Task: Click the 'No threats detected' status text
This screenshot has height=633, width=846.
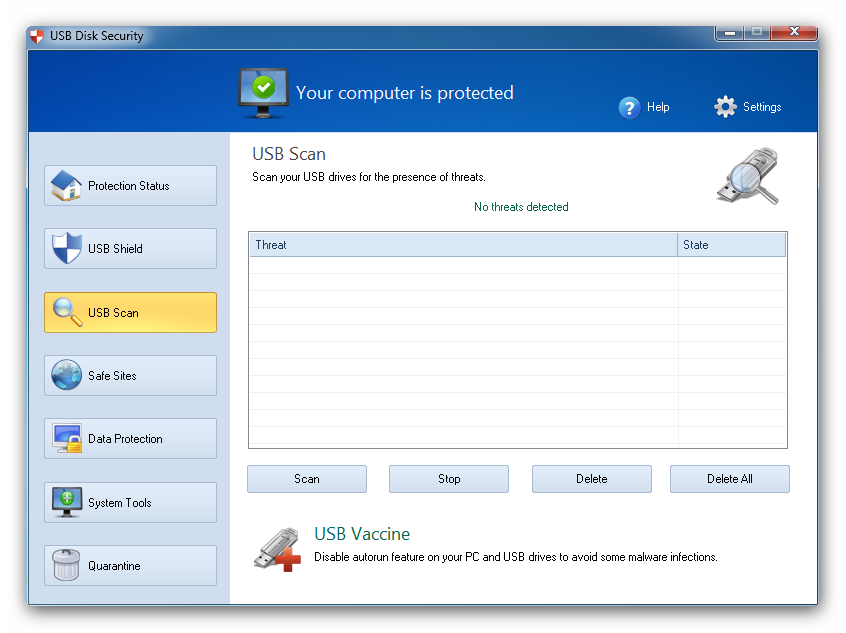Action: [521, 207]
